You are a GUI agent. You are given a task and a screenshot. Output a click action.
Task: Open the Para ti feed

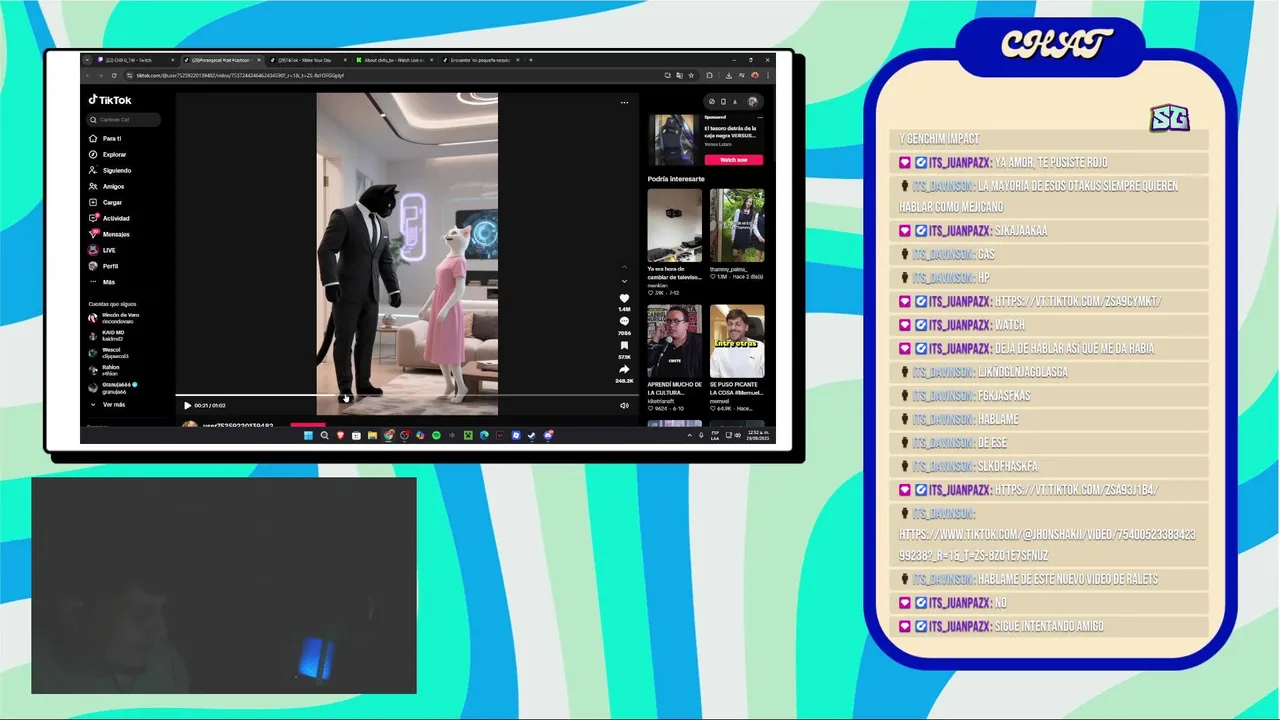click(x=105, y=138)
